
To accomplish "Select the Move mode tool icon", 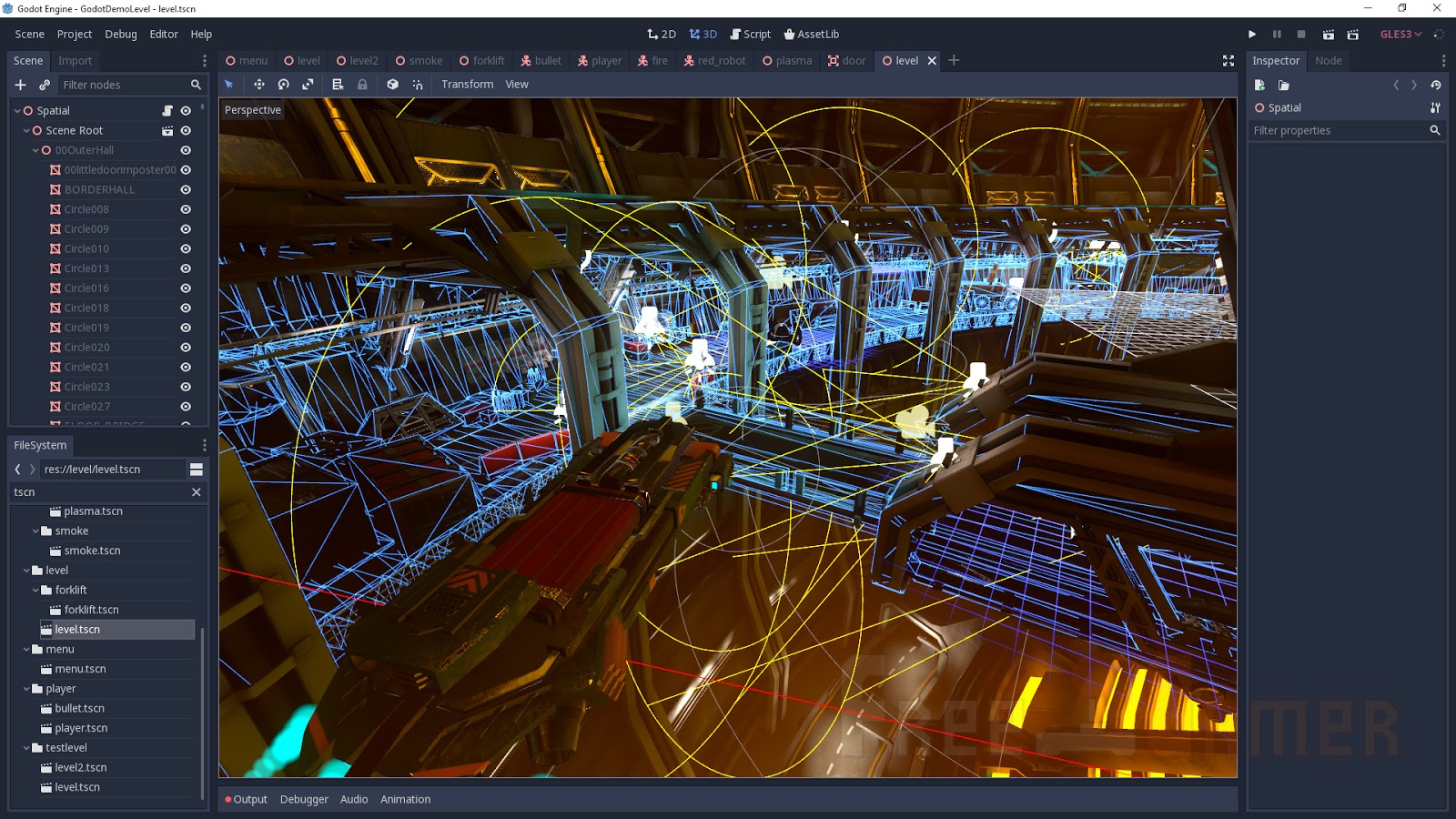I will click(259, 85).
